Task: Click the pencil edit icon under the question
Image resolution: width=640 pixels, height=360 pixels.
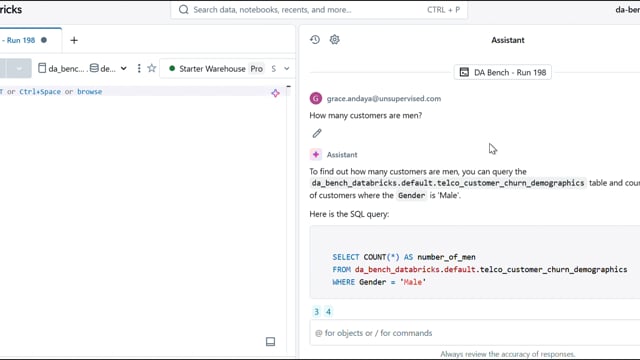Action: [317, 133]
